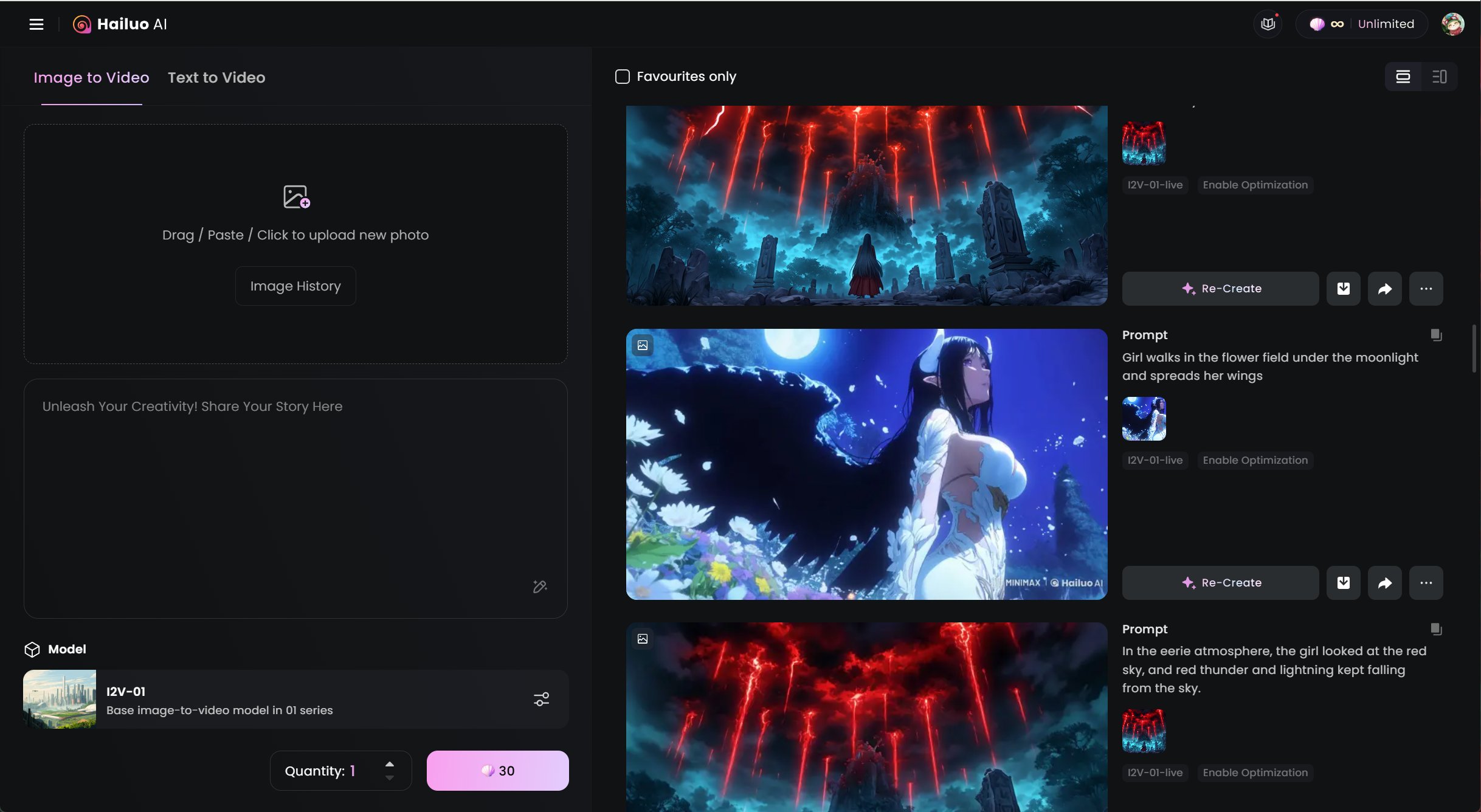The height and width of the screenshot is (812, 1481).
Task: Open the hamburger sidebar menu
Action: coord(36,24)
